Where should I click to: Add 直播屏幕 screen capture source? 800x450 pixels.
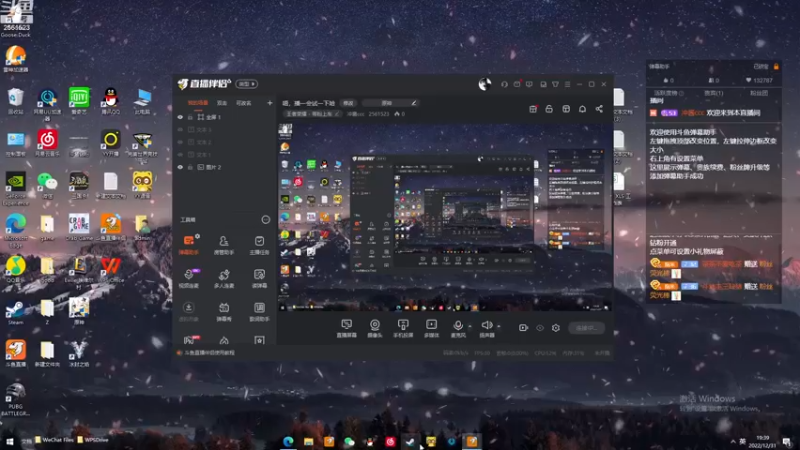[346, 328]
